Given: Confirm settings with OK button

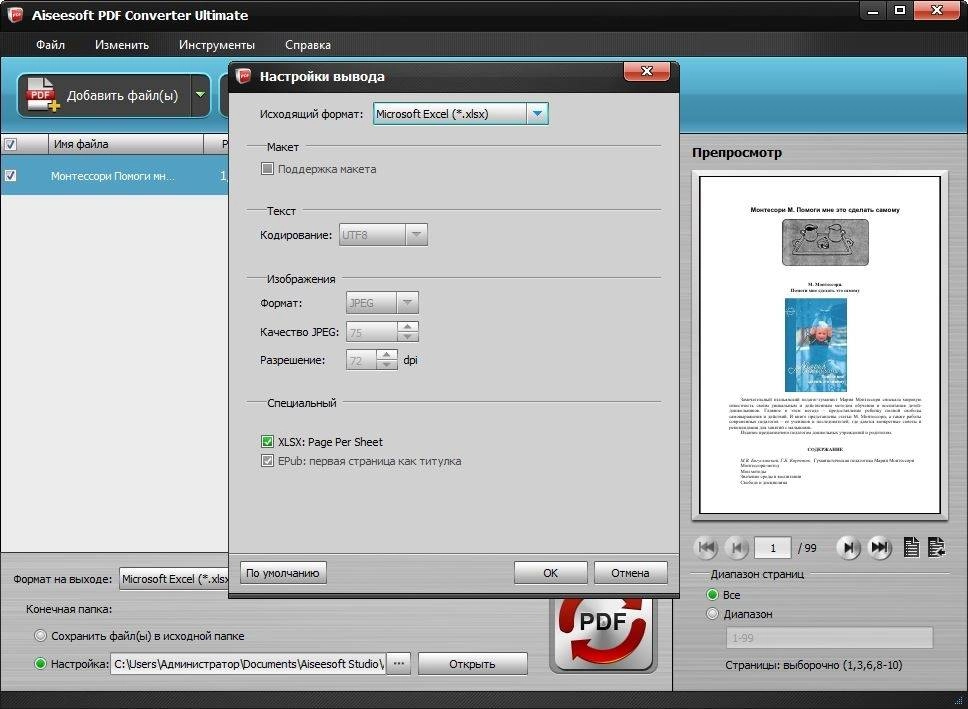Looking at the screenshot, I should pyautogui.click(x=550, y=573).
